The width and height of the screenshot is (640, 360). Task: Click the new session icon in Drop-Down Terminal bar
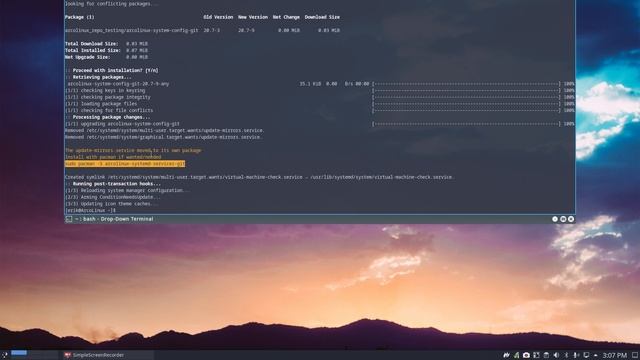coord(69,219)
